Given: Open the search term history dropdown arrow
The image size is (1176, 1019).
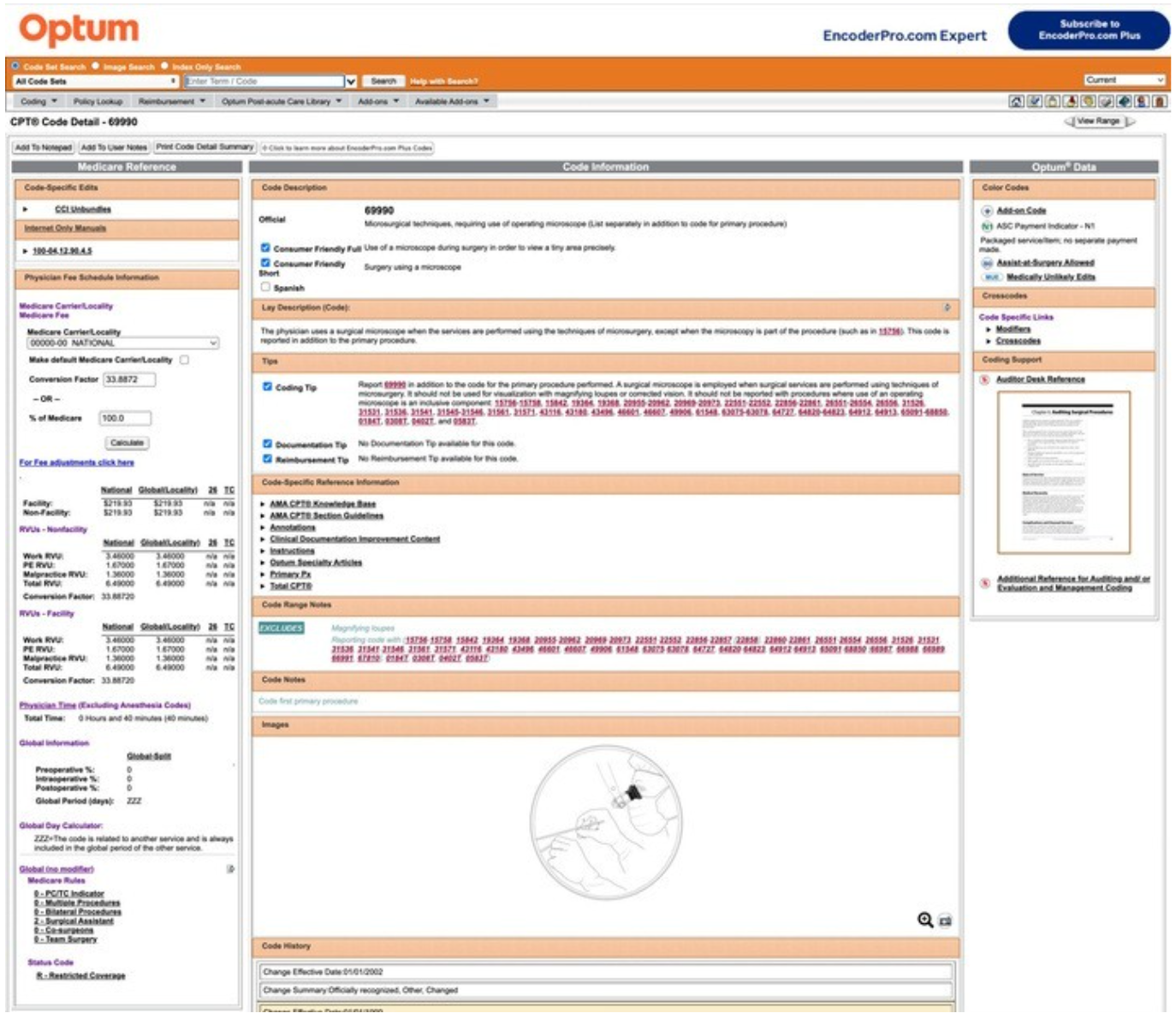Looking at the screenshot, I should click(351, 81).
